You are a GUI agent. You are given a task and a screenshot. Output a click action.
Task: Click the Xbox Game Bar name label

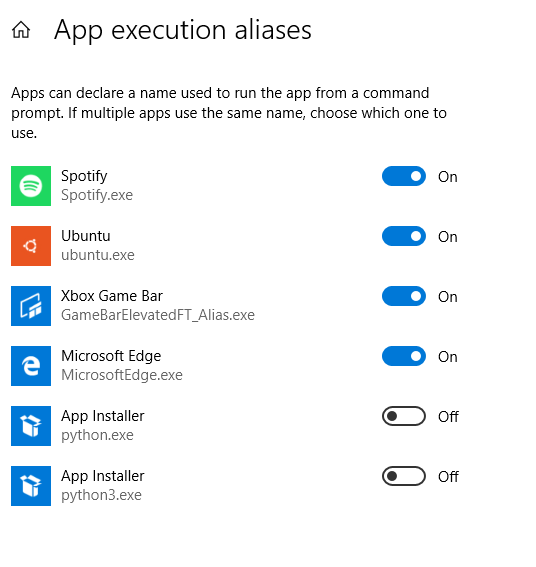pos(112,296)
